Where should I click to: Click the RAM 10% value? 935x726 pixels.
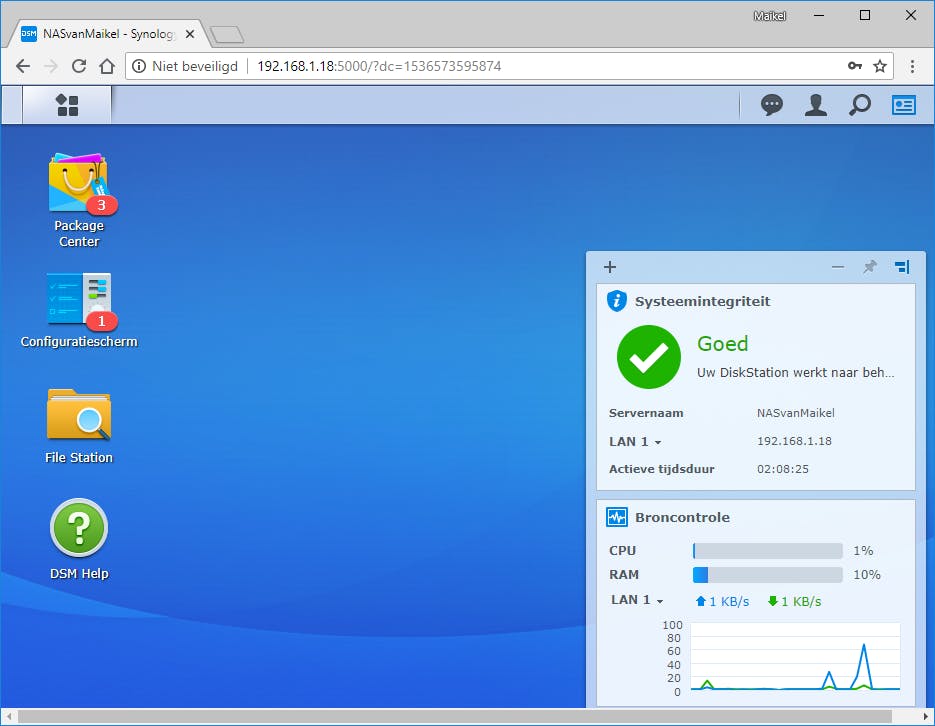point(866,575)
